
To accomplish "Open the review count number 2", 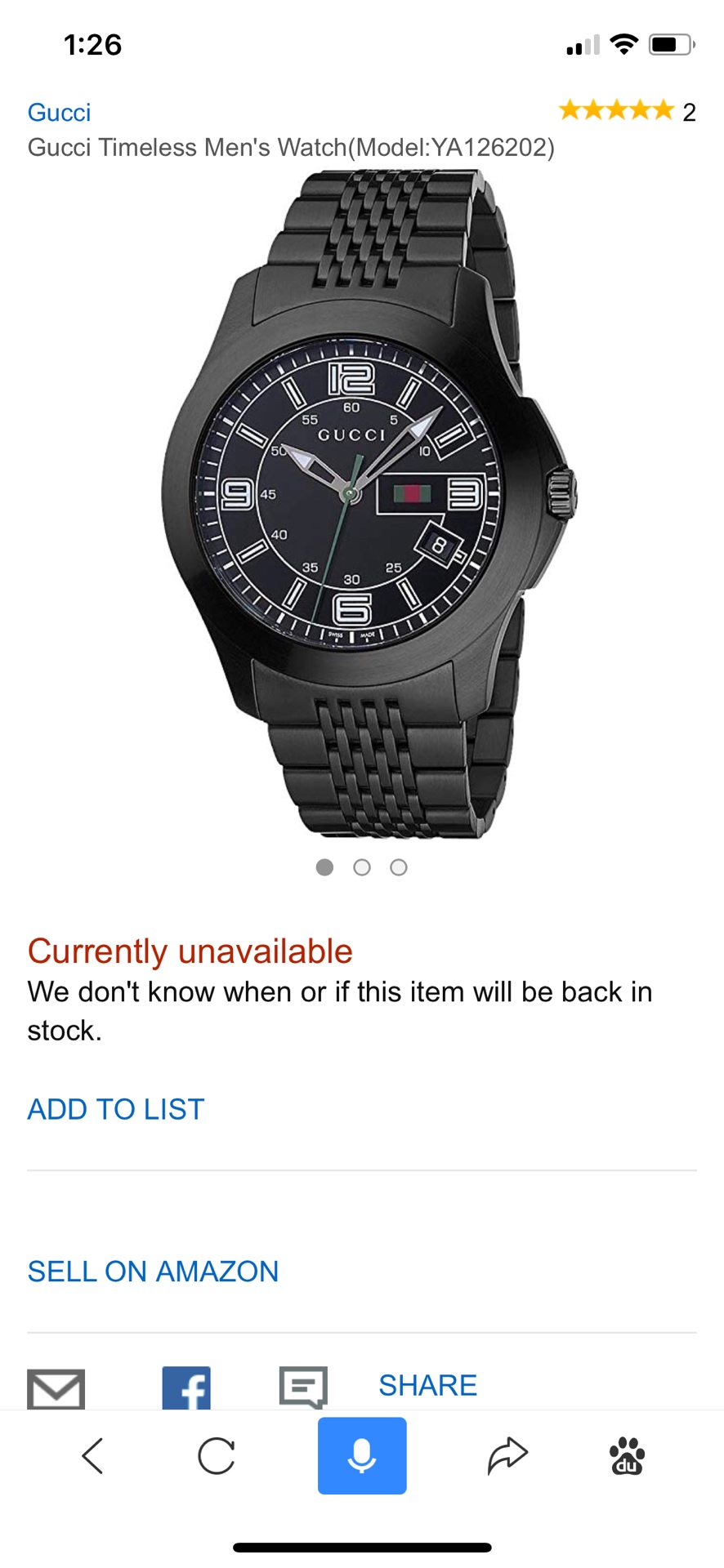I will 689,113.
